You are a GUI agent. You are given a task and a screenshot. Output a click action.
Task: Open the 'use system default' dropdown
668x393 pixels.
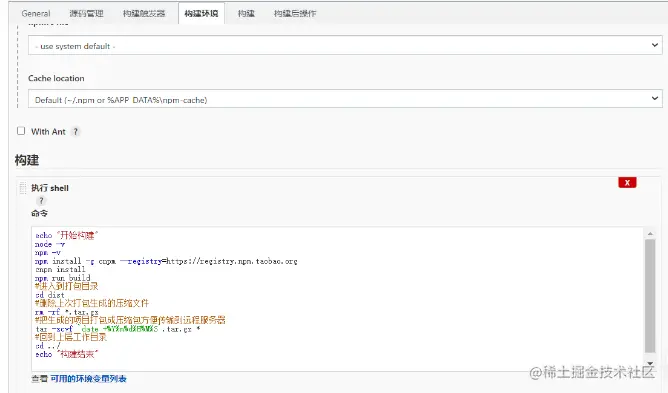click(345, 45)
